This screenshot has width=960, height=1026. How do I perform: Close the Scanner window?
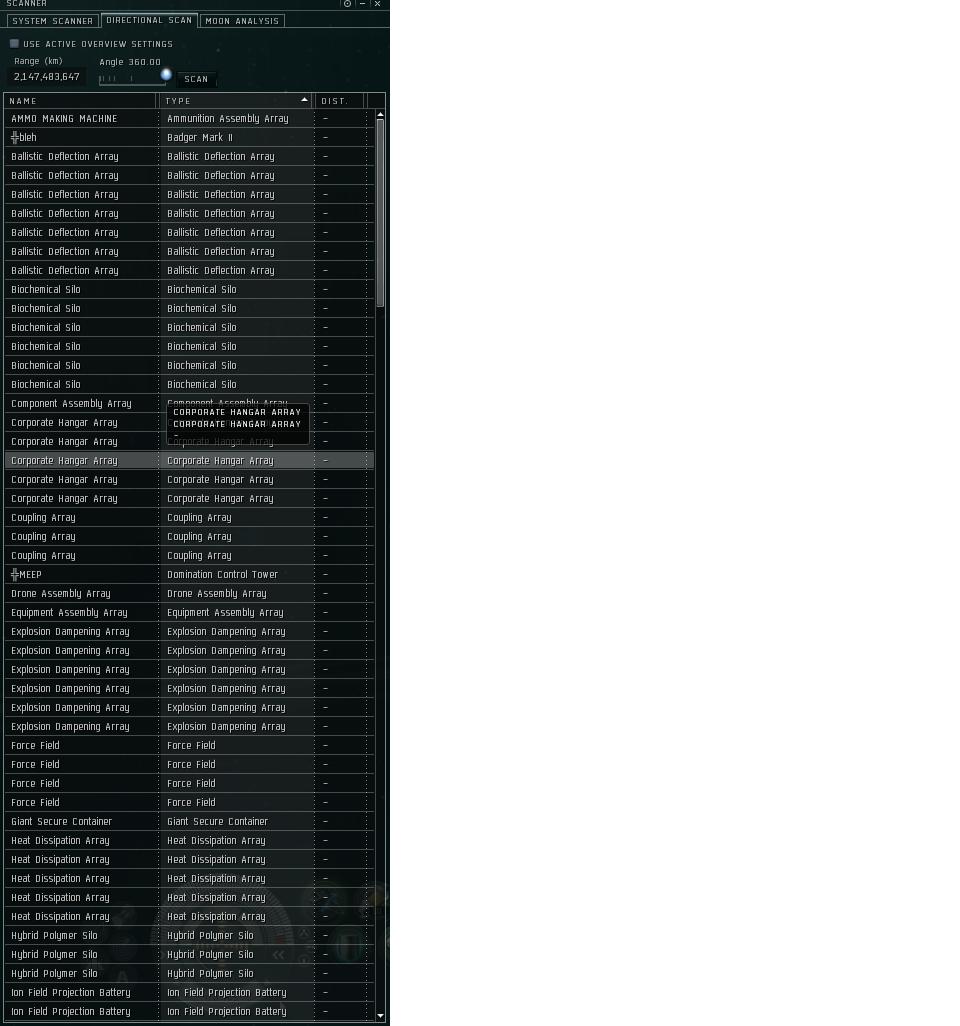(378, 4)
